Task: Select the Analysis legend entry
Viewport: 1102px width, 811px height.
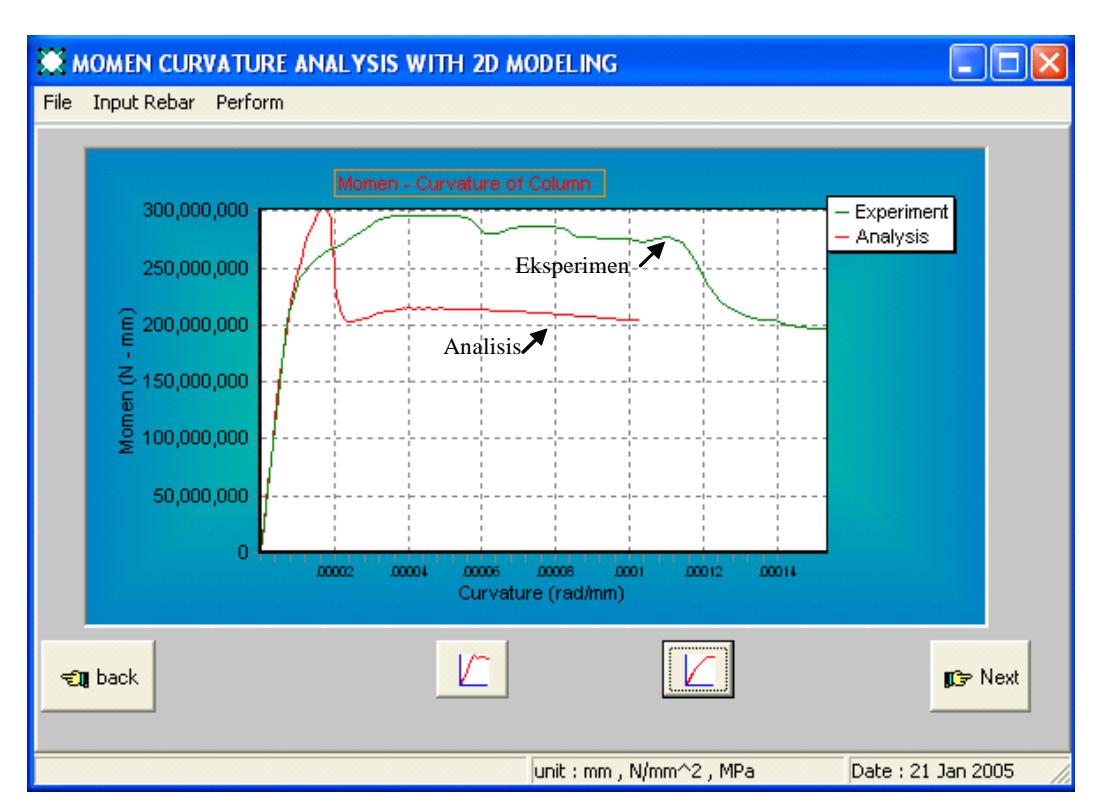Action: [882, 237]
